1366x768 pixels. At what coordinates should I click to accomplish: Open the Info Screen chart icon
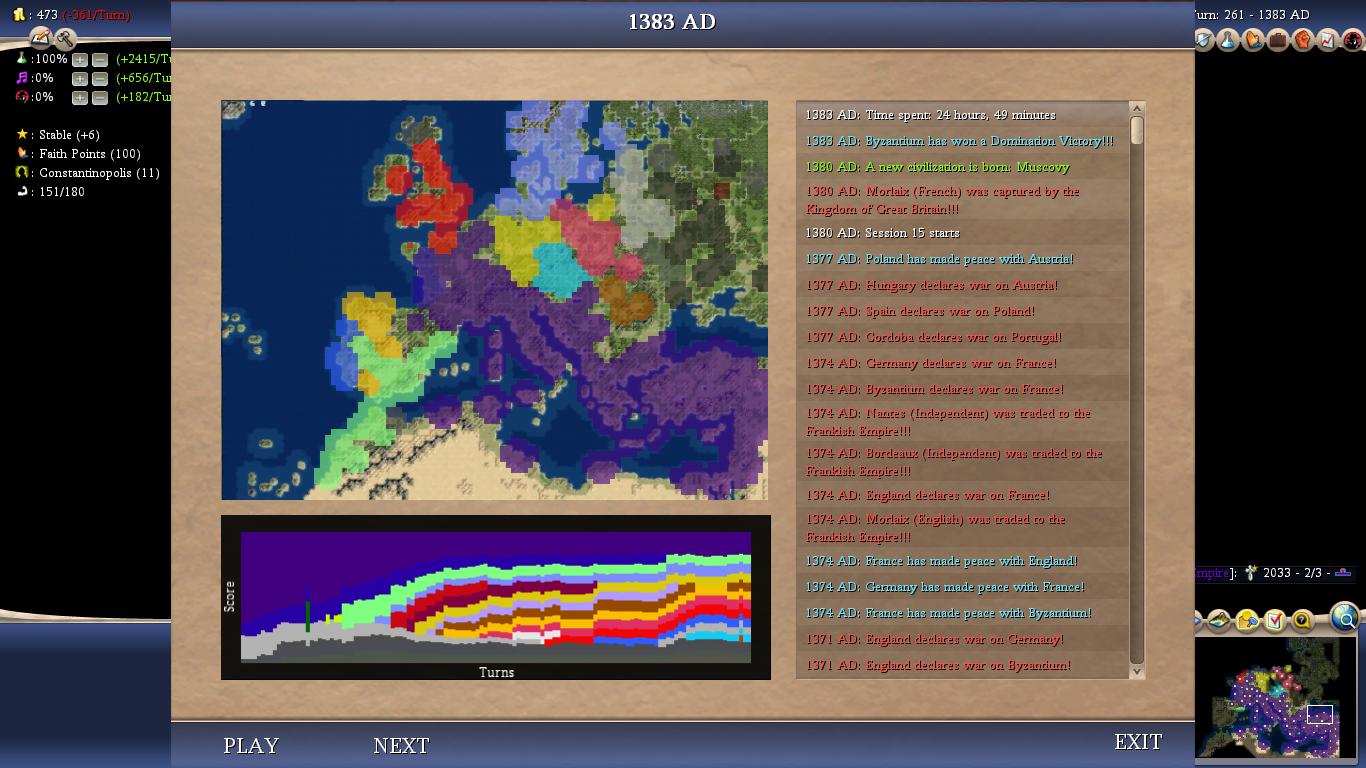(1328, 40)
